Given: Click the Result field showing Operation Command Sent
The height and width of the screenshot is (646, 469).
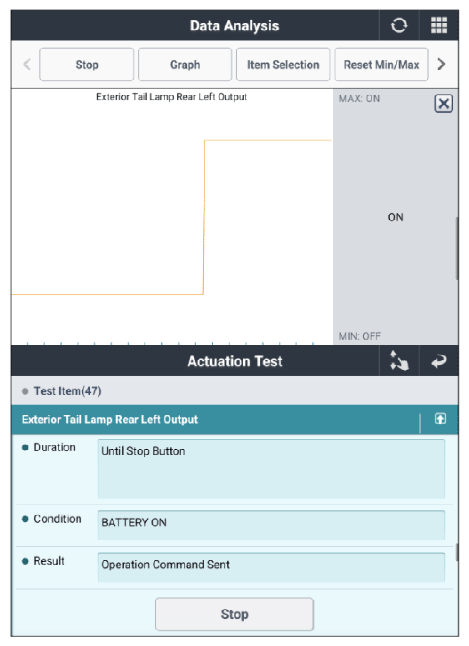Looking at the screenshot, I should tap(271, 567).
